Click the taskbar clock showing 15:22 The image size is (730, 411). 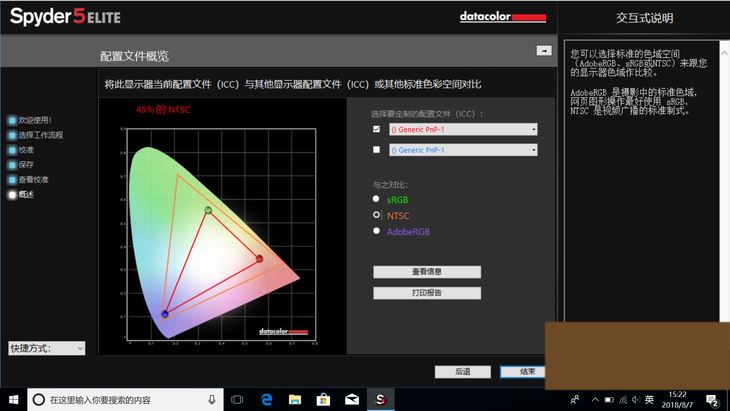point(677,400)
